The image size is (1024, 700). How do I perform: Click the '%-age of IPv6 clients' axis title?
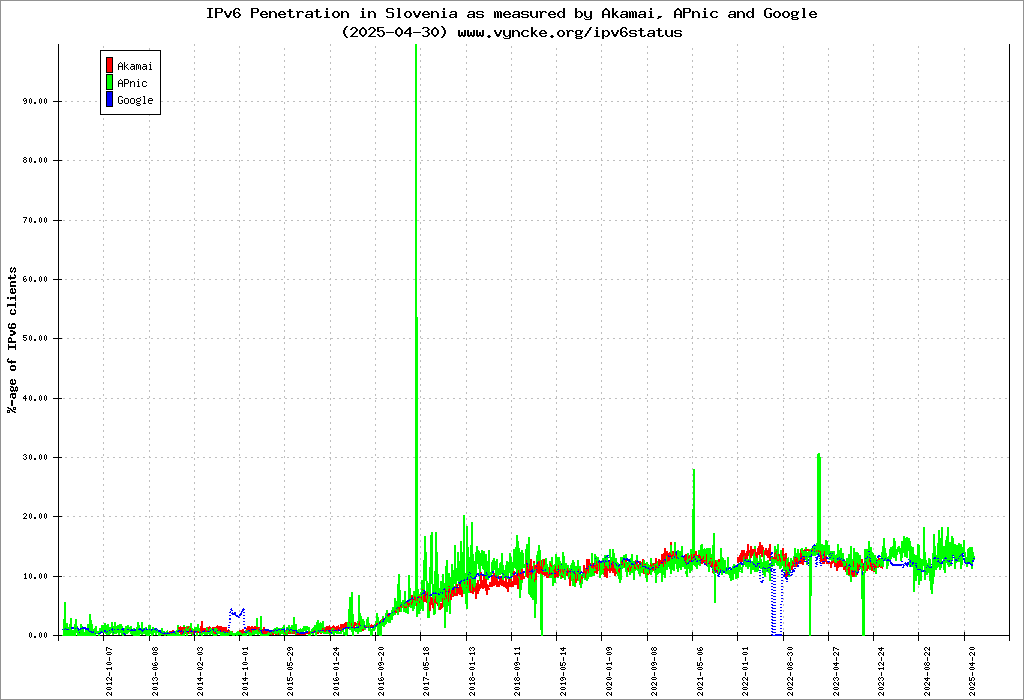point(12,340)
